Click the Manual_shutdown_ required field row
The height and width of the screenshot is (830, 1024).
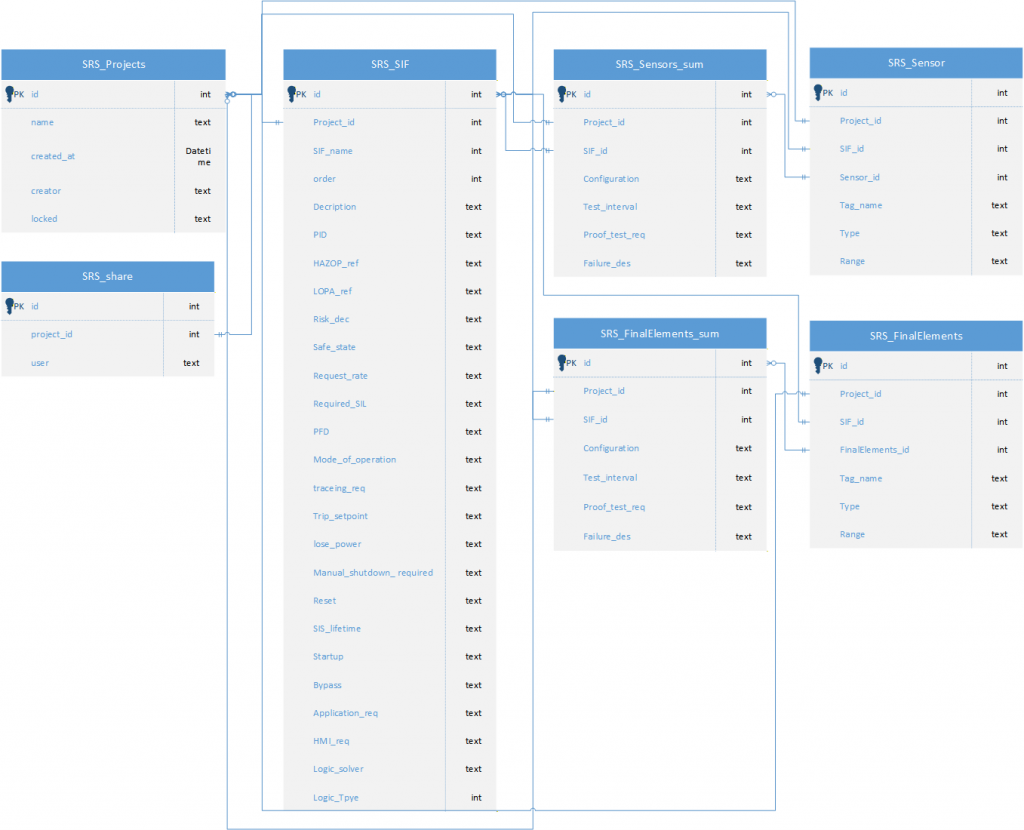click(x=372, y=573)
